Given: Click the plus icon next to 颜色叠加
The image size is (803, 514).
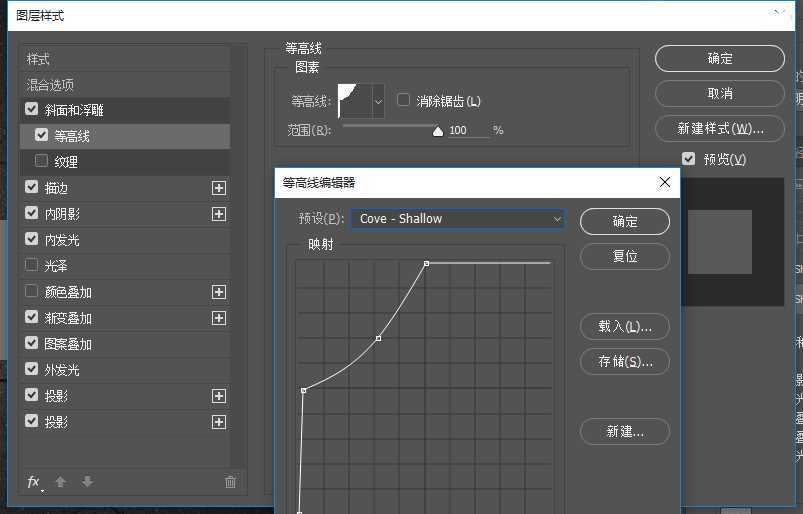Looking at the screenshot, I should pos(219,292).
